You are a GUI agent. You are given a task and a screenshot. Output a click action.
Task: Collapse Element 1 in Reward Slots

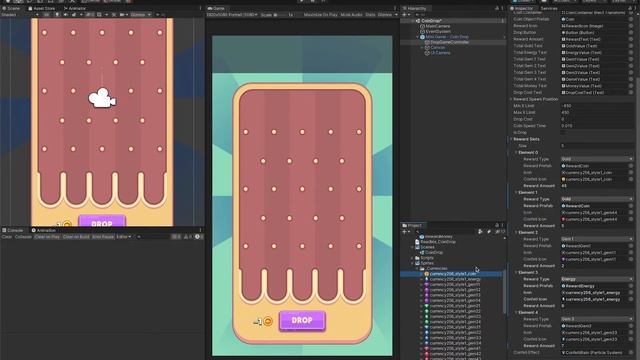(x=516, y=192)
